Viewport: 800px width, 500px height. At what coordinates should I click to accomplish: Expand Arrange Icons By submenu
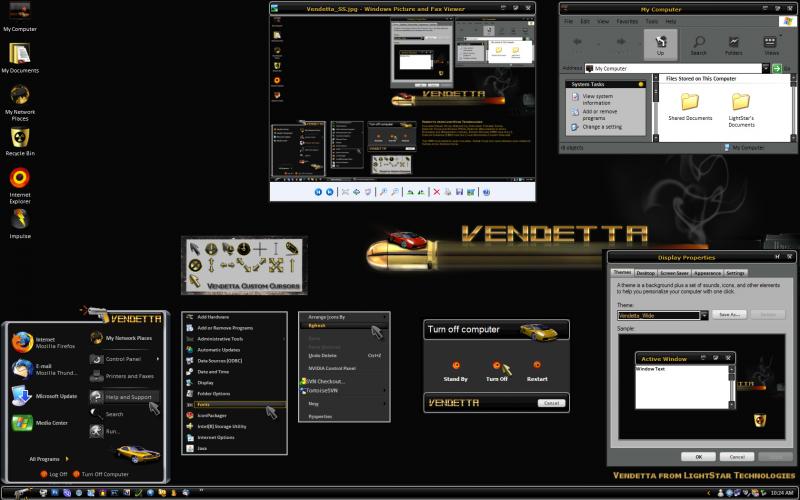tap(344, 317)
